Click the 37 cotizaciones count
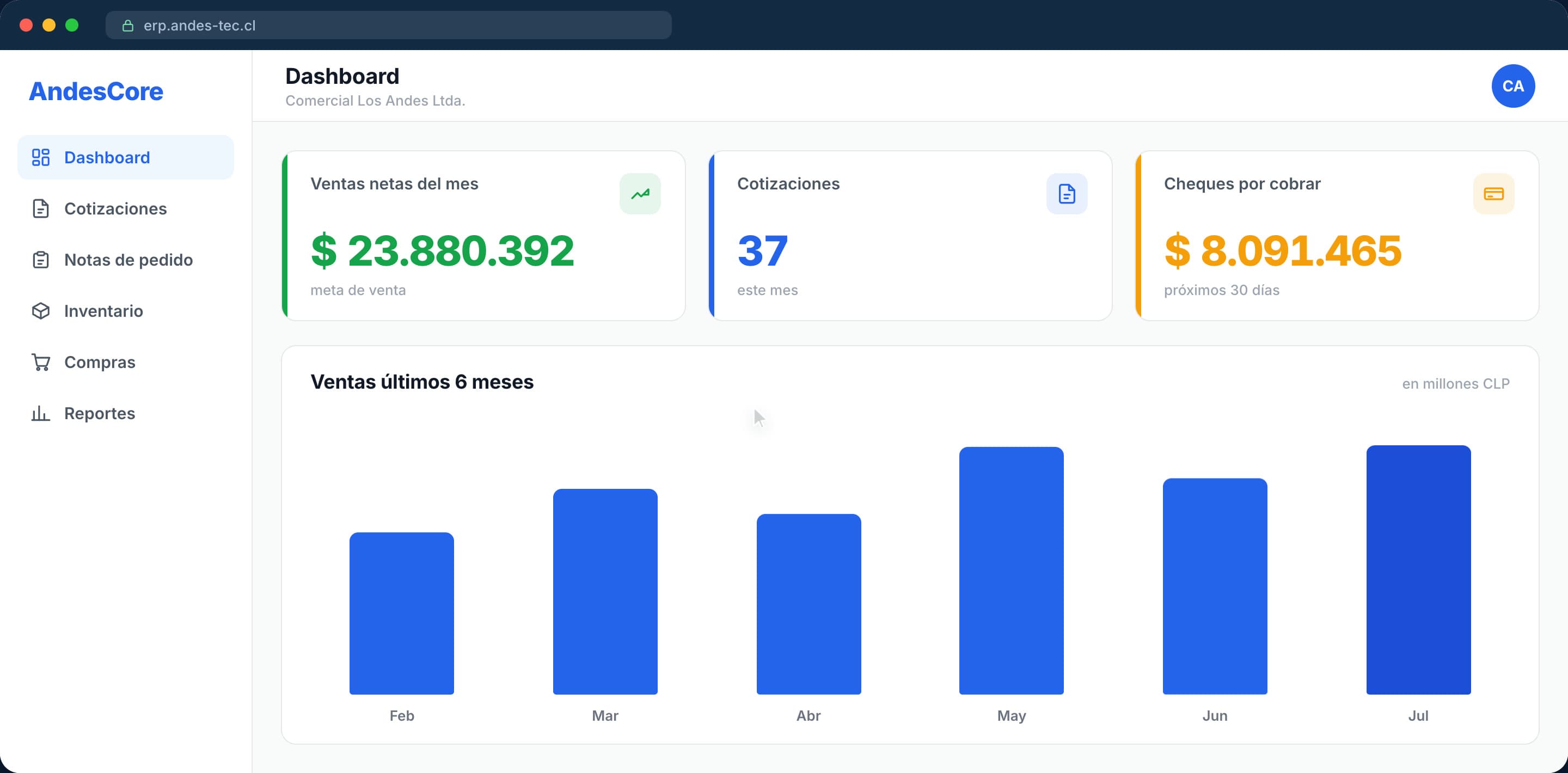The width and height of the screenshot is (1568, 773). 763,250
